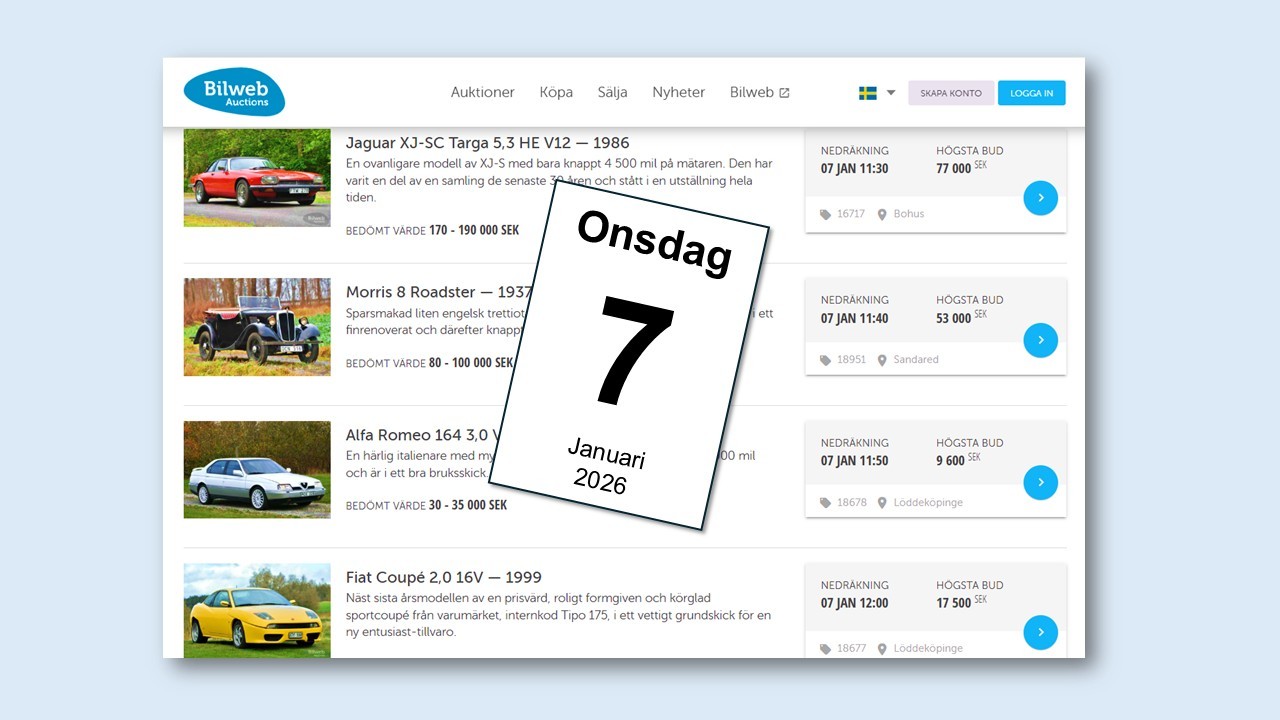Follow the external Bilweb link
Screen dimensions: 1280x720
[759, 92]
